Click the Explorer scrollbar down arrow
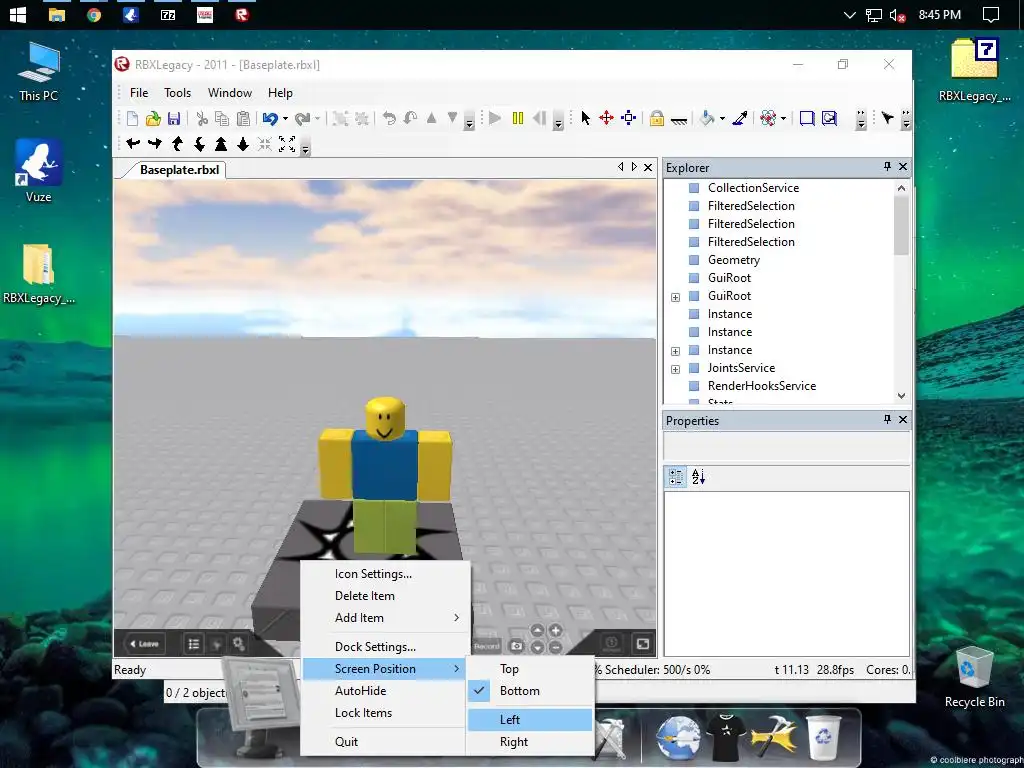The width and height of the screenshot is (1024, 768). tap(901, 396)
